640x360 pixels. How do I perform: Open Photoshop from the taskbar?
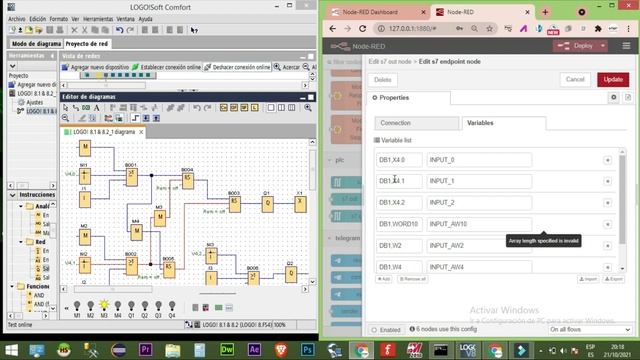[308, 350]
